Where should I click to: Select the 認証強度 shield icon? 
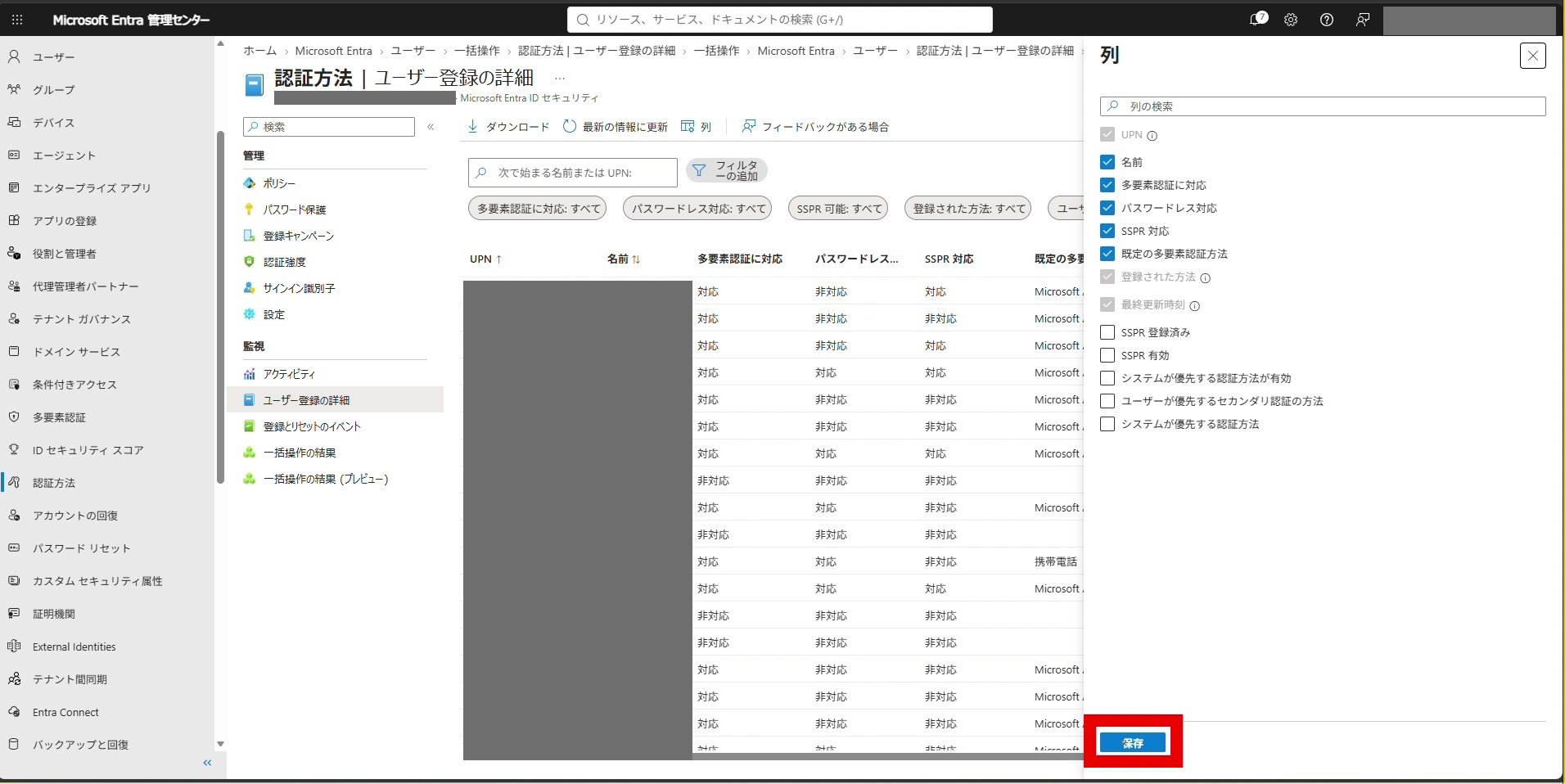coord(250,262)
